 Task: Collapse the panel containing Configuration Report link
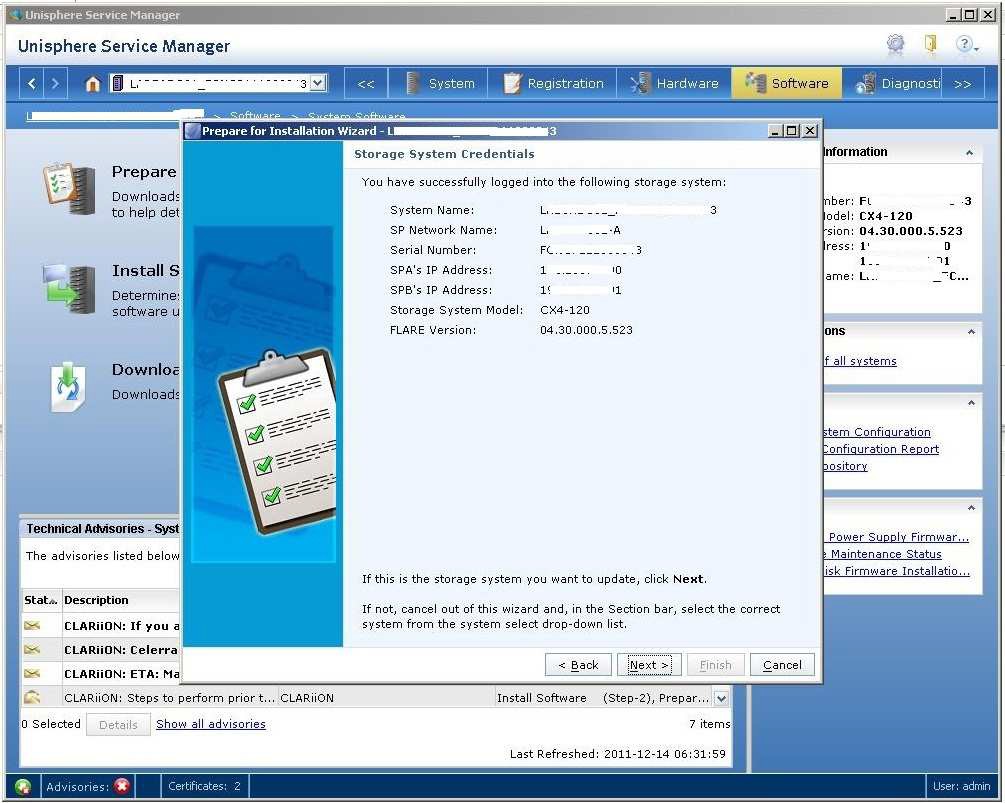971,403
